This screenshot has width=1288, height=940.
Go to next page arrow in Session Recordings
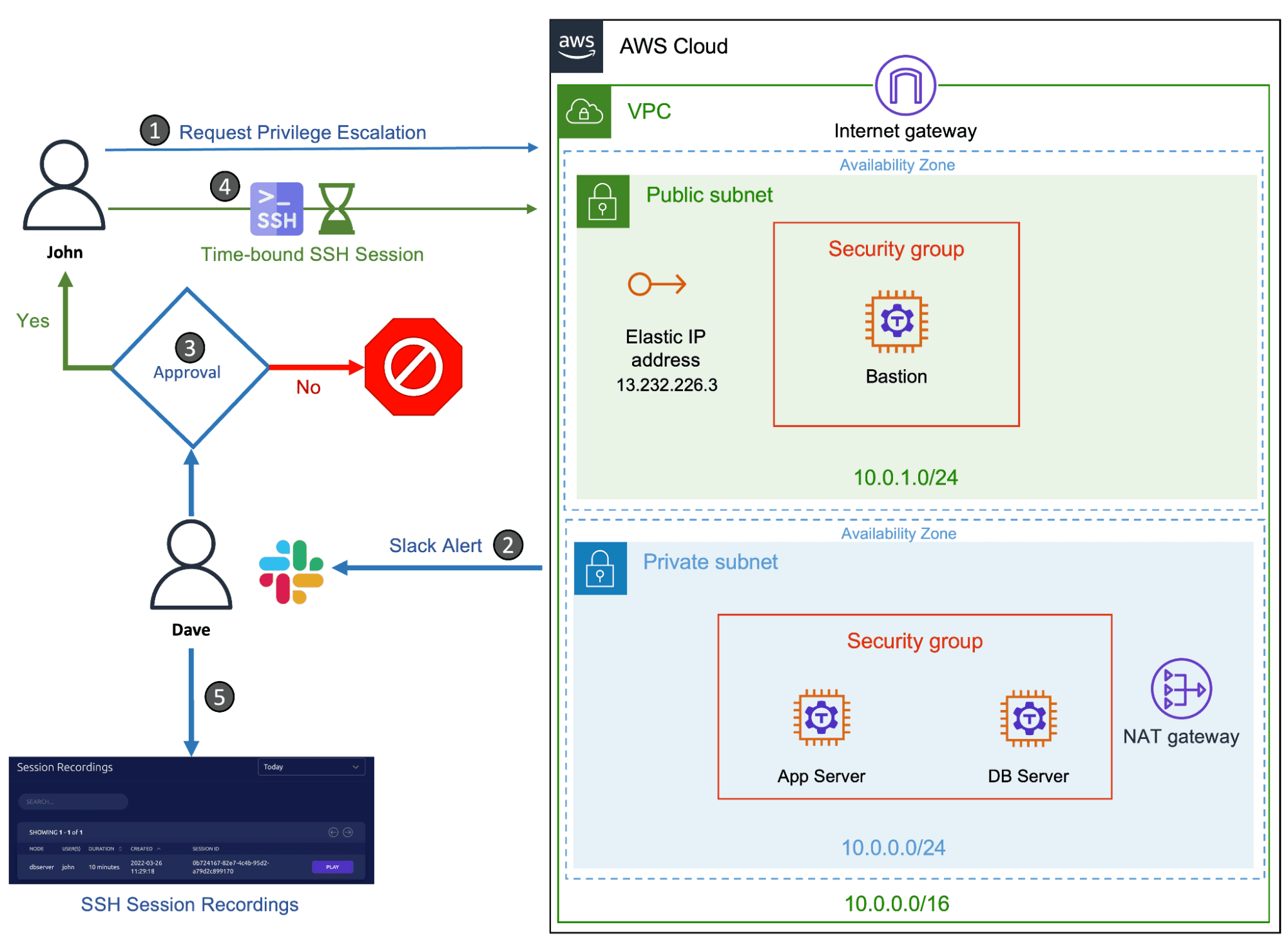point(347,832)
